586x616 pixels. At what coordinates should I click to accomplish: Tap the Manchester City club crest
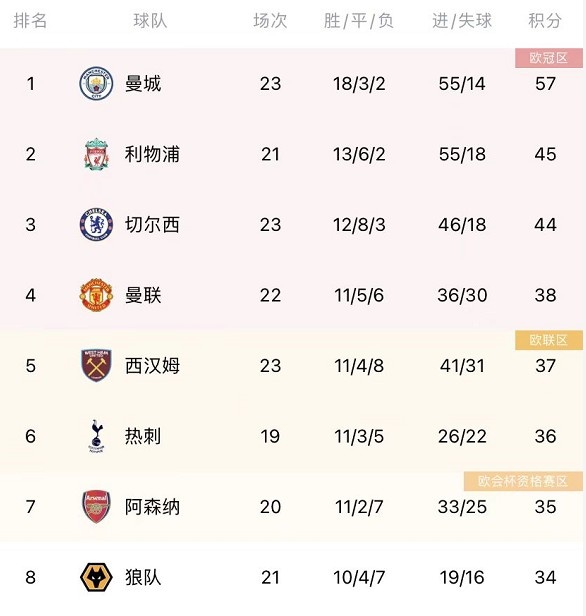tap(96, 83)
